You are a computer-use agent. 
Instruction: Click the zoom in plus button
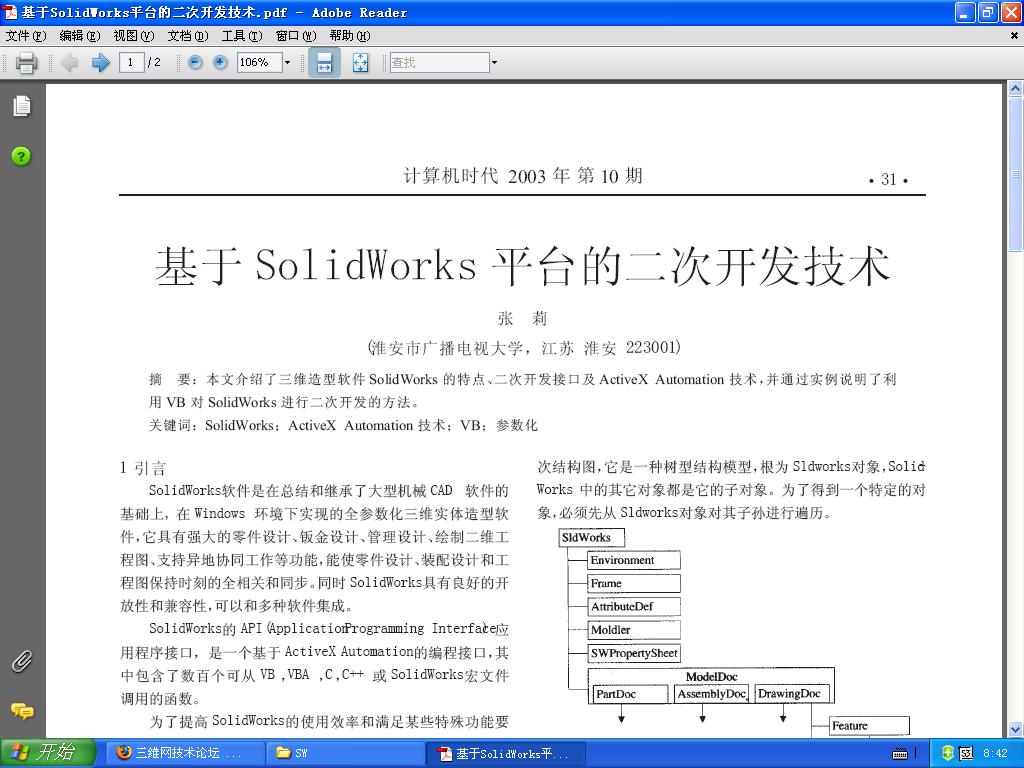pos(220,63)
